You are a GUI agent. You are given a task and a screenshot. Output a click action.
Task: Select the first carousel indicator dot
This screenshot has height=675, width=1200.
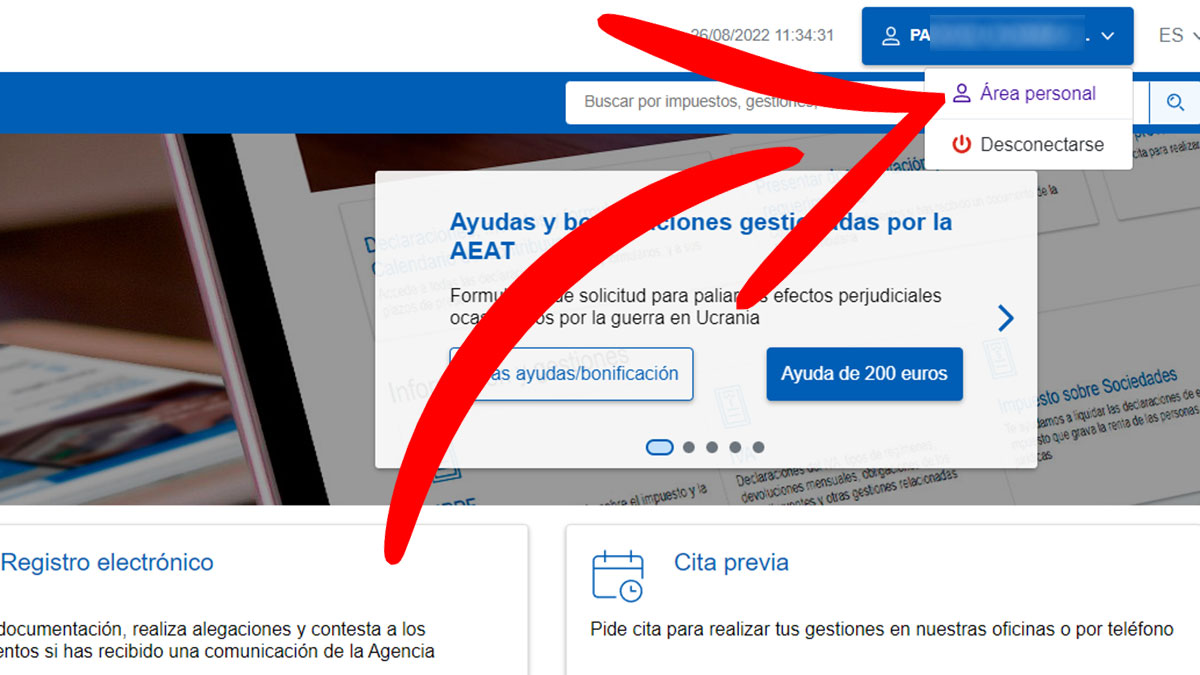[x=660, y=447]
